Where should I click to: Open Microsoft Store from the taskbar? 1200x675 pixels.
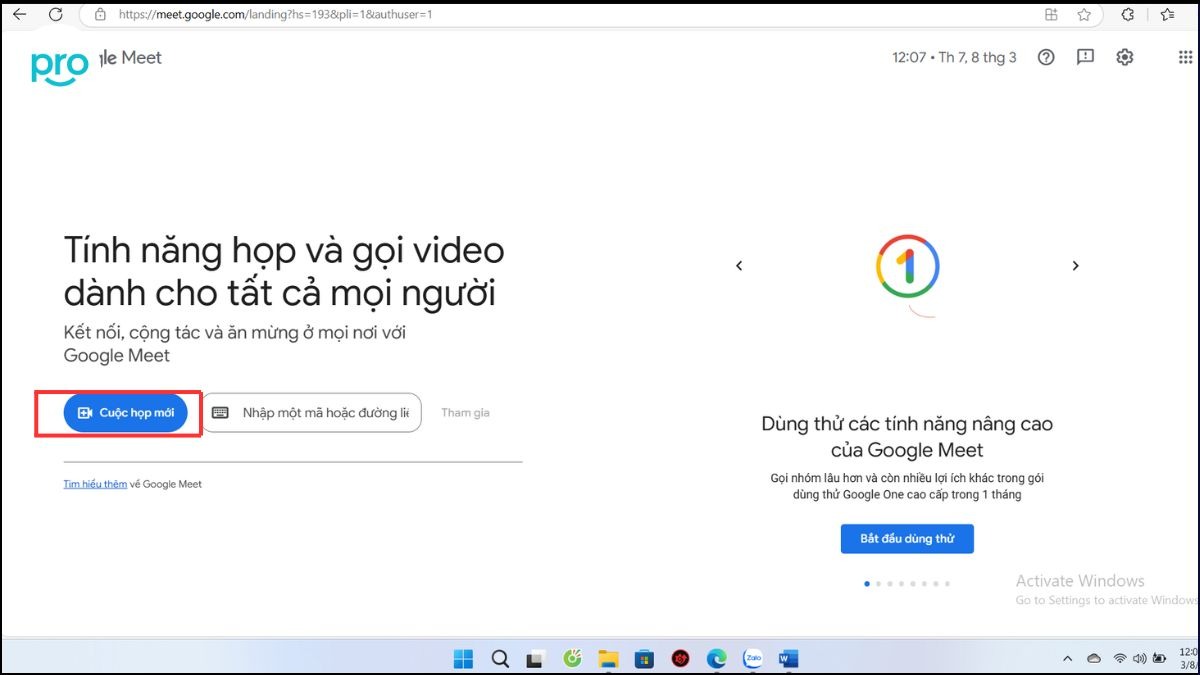click(x=645, y=658)
